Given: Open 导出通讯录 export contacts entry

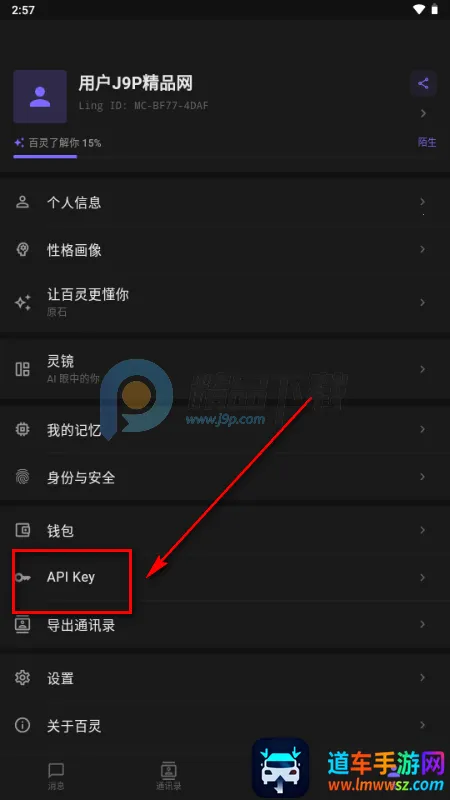Looking at the screenshot, I should tap(225, 624).
